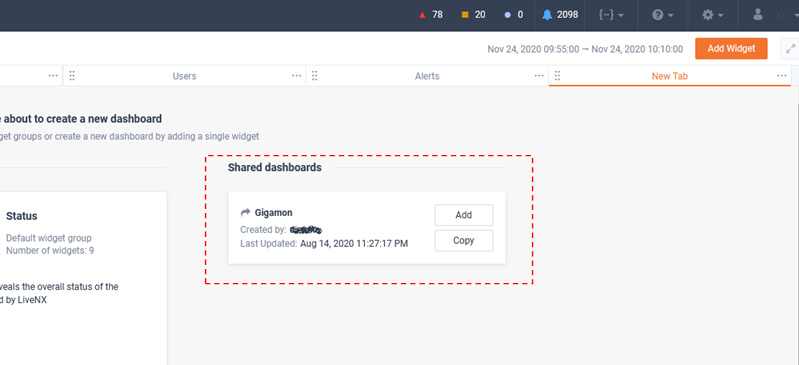Click the Shared dashboards heading
This screenshot has height=365, width=799.
pyautogui.click(x=275, y=167)
